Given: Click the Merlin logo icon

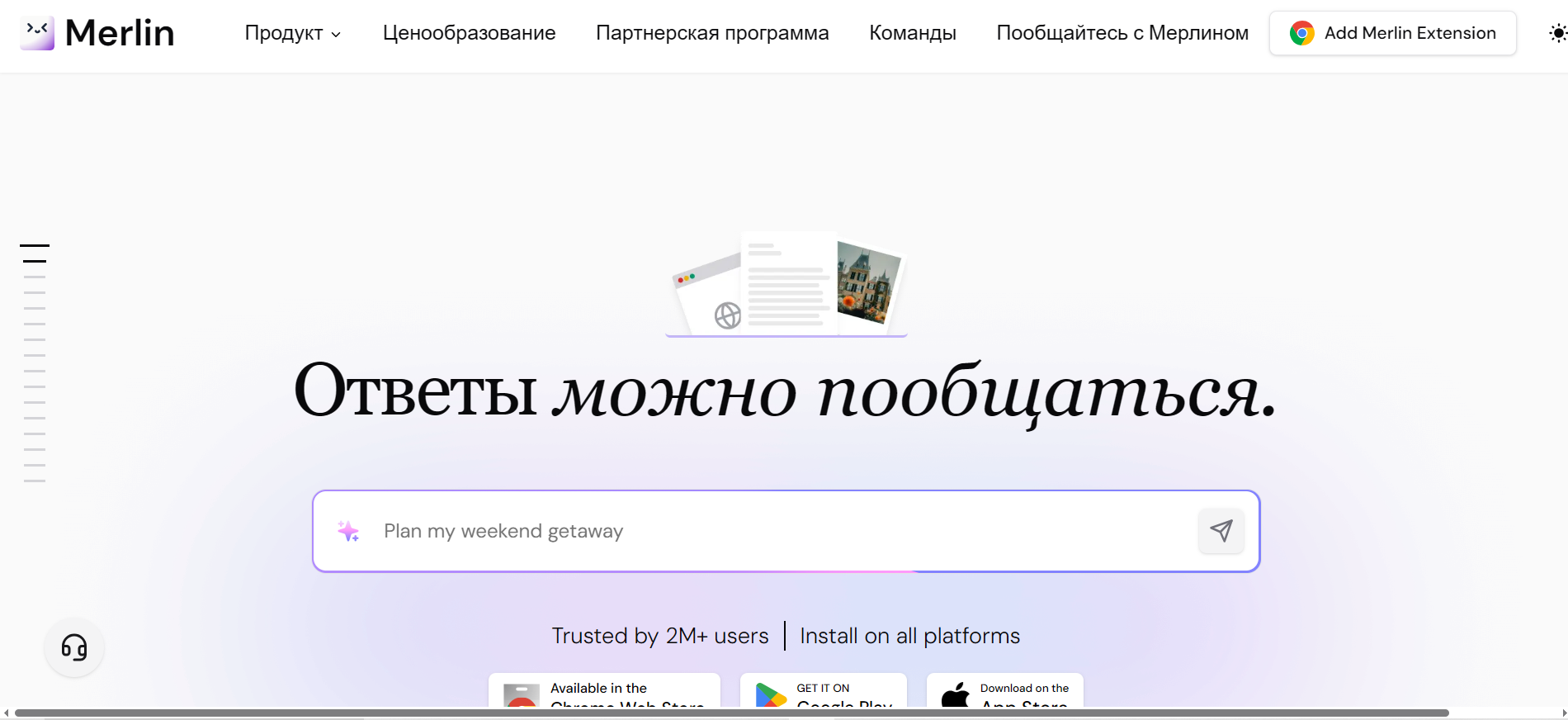Looking at the screenshot, I should [x=37, y=33].
